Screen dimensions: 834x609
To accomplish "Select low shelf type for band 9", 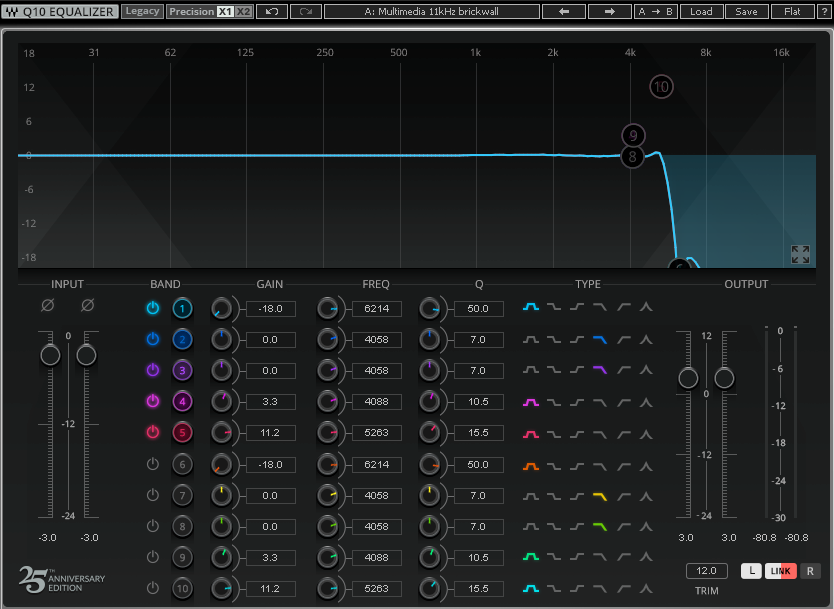I will pyautogui.click(x=554, y=557).
